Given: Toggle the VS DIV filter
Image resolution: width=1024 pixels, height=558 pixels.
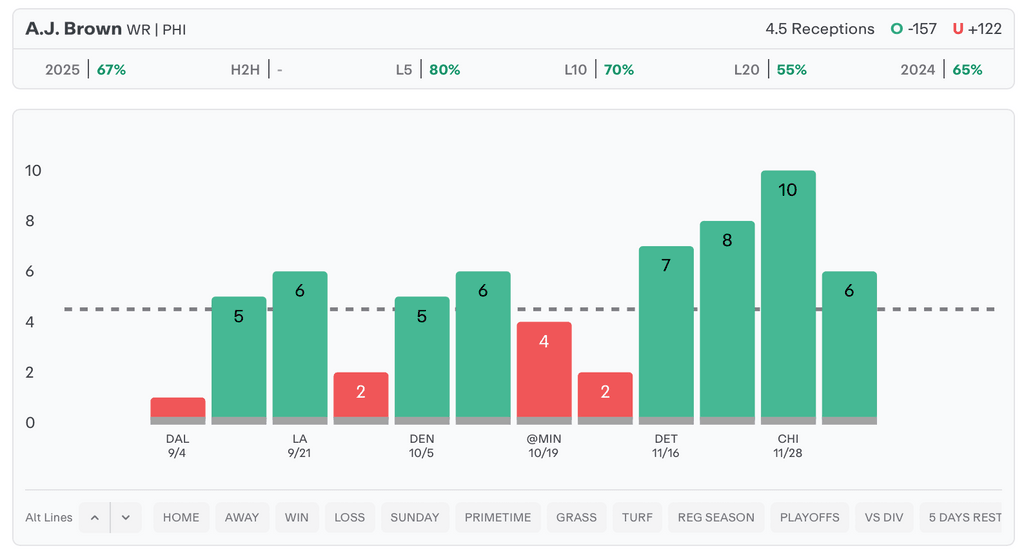Looking at the screenshot, I should (883, 517).
